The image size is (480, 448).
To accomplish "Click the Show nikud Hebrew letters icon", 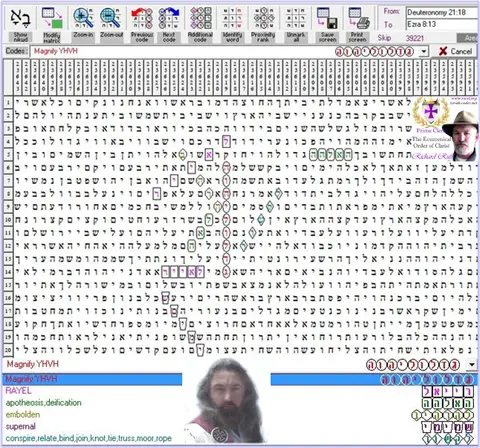I will (x=20, y=18).
